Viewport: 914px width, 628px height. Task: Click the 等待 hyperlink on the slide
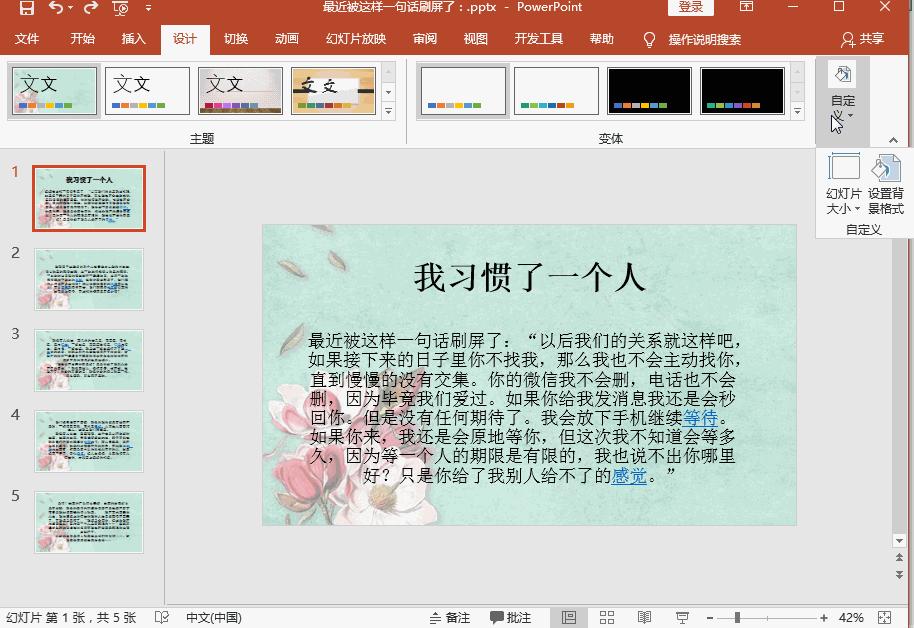pyautogui.click(x=701, y=417)
